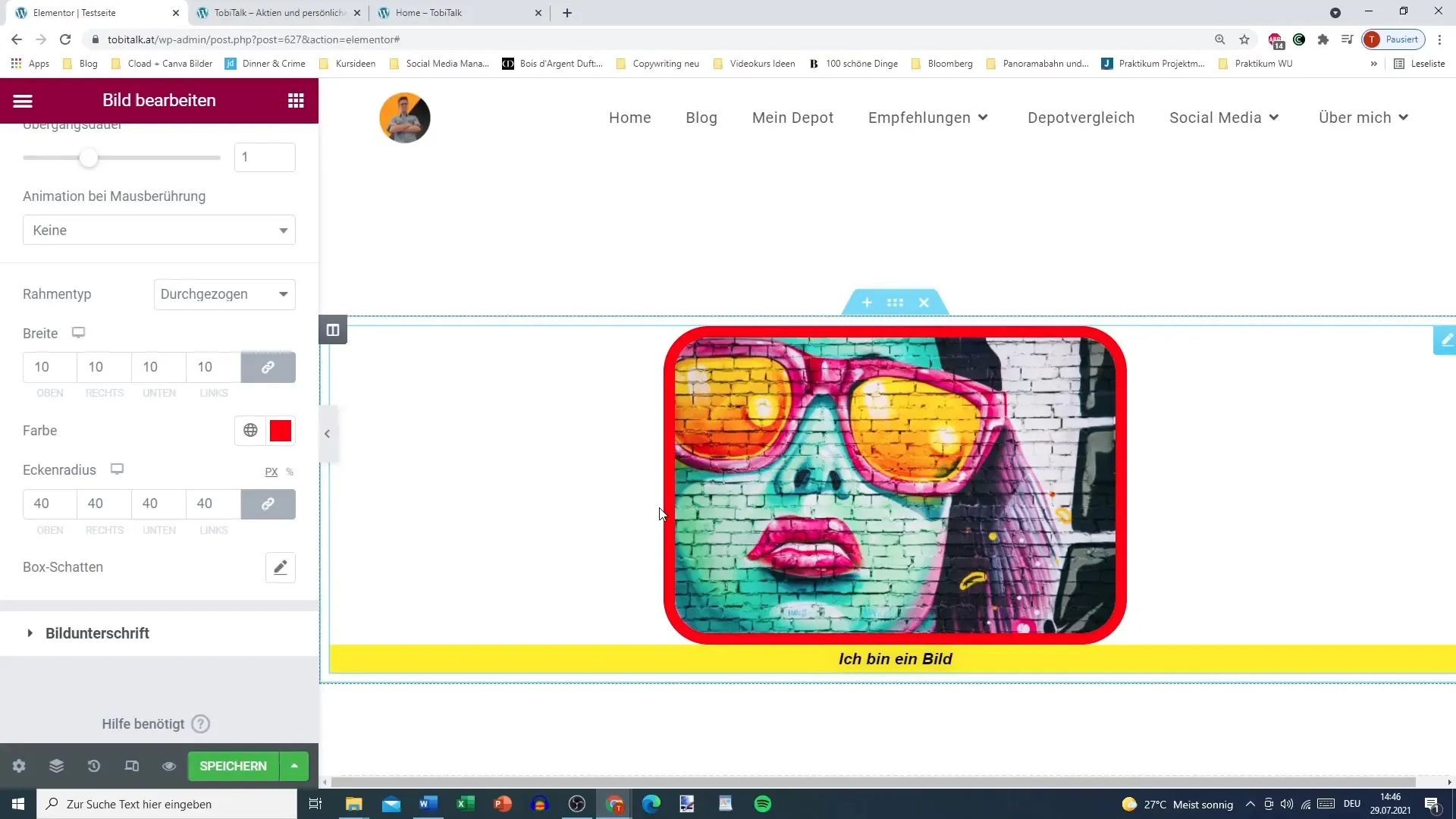Open the widgets grid panel icon
This screenshot has width=1456, height=819.
tap(296, 101)
